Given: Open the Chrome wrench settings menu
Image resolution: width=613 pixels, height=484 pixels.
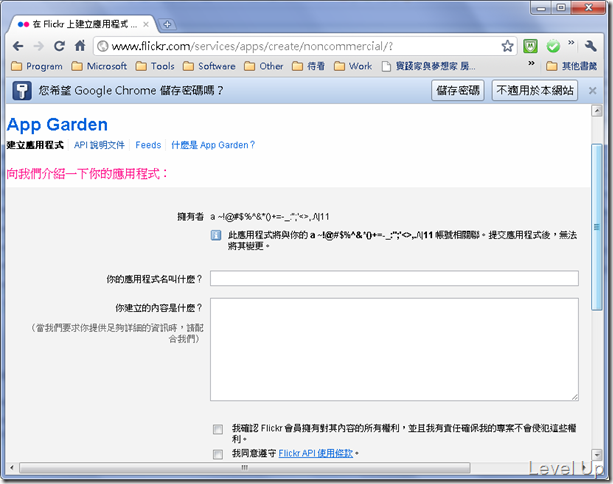Looking at the screenshot, I should coord(591,46).
